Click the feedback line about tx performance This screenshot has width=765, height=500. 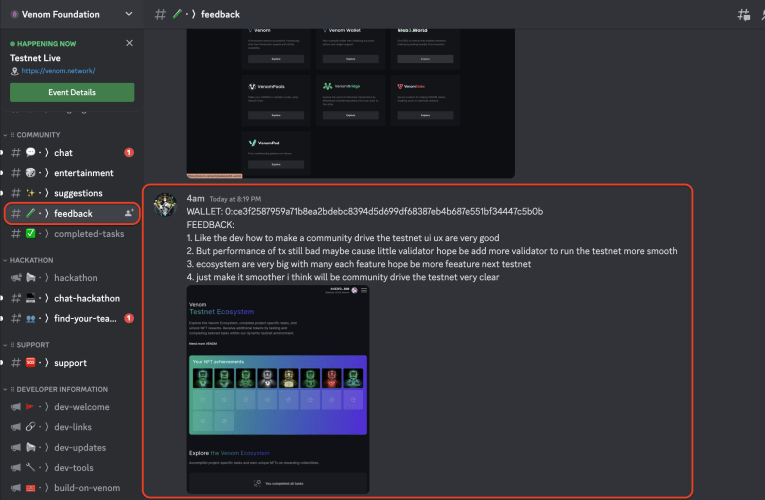pyautogui.click(x=432, y=251)
